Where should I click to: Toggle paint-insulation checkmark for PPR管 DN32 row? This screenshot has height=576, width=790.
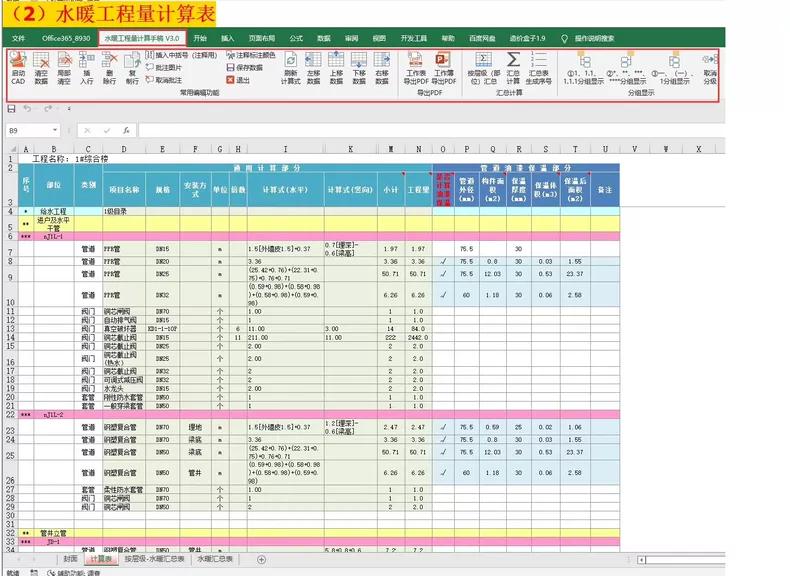click(x=443, y=295)
